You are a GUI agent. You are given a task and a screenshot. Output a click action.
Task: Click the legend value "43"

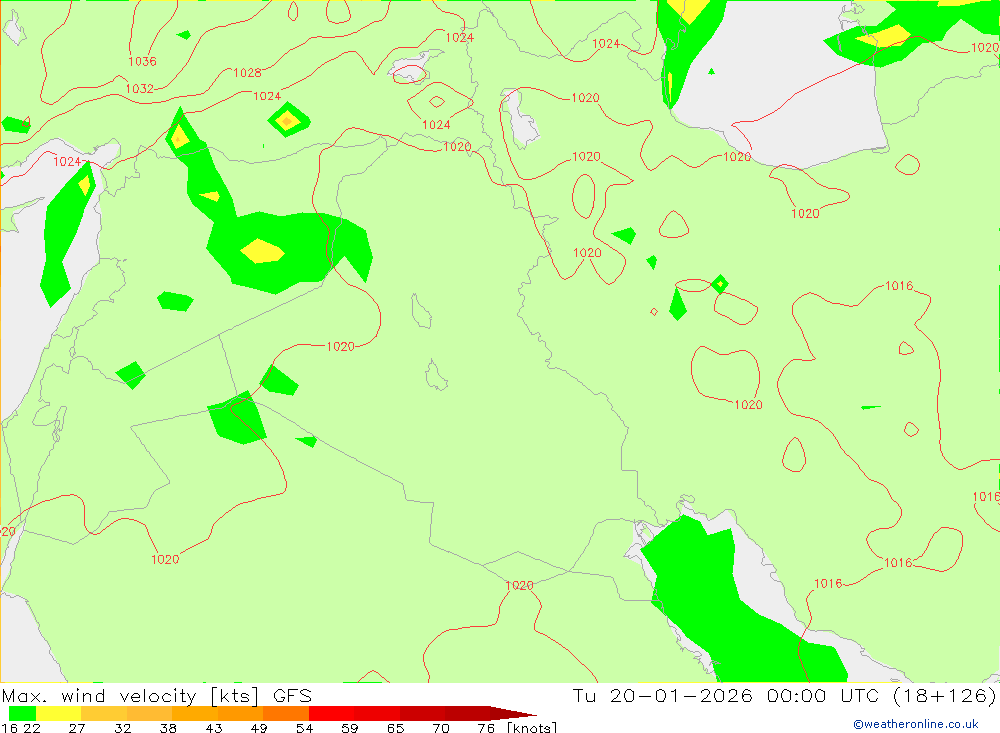[x=214, y=728]
